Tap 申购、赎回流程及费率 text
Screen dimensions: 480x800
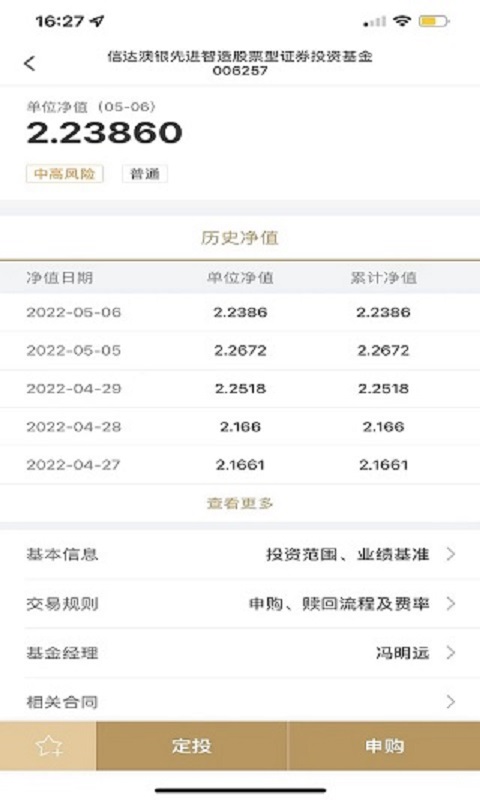tap(339, 604)
